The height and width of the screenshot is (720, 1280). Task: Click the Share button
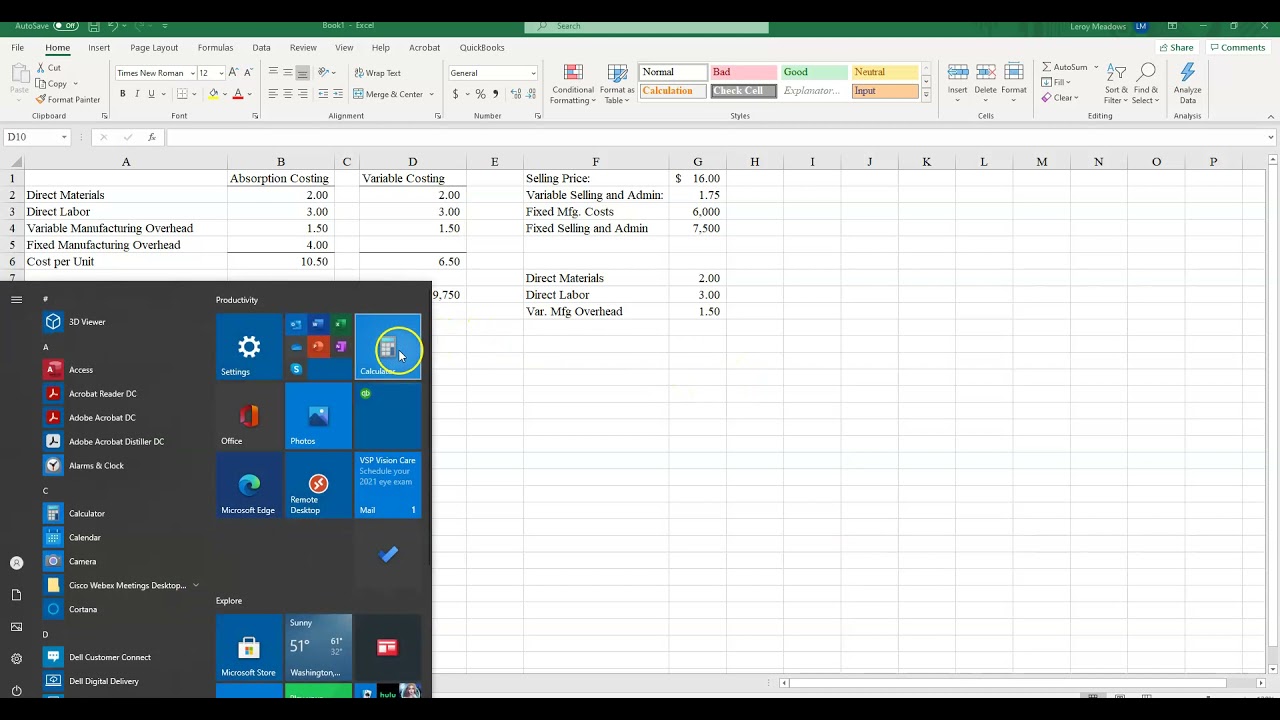tap(1176, 47)
